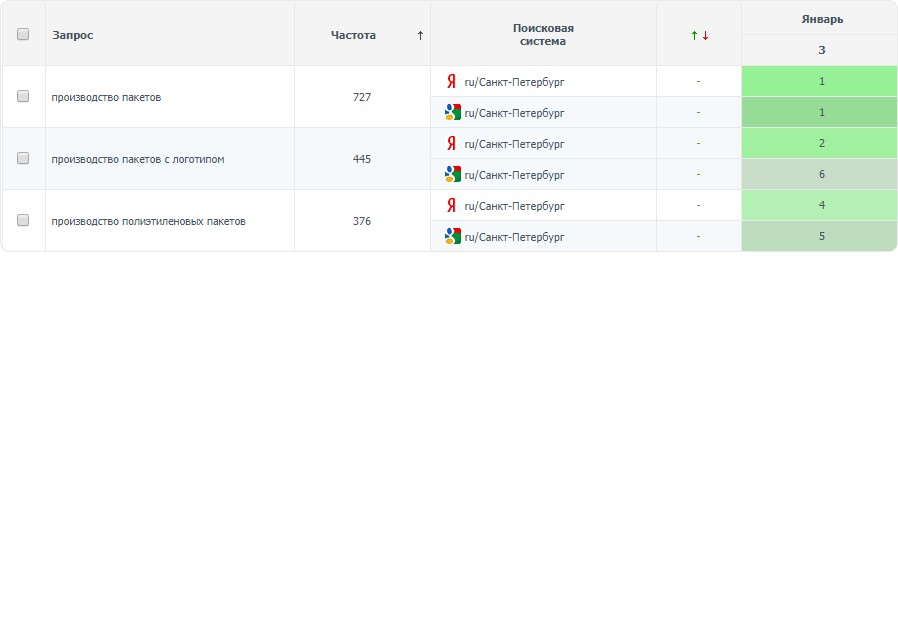Check the box for 'производство пакетов' row

tap(23, 96)
